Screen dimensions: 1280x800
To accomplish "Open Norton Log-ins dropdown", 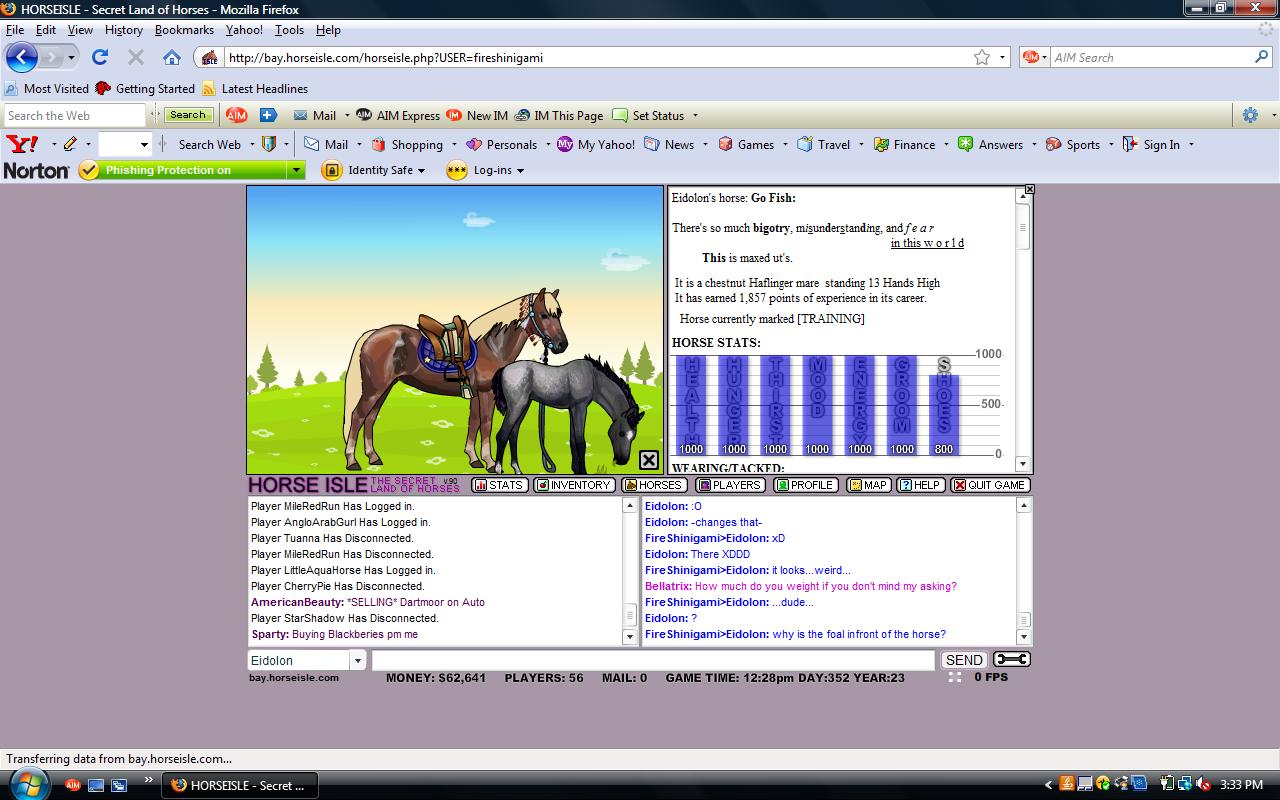I will pos(485,170).
